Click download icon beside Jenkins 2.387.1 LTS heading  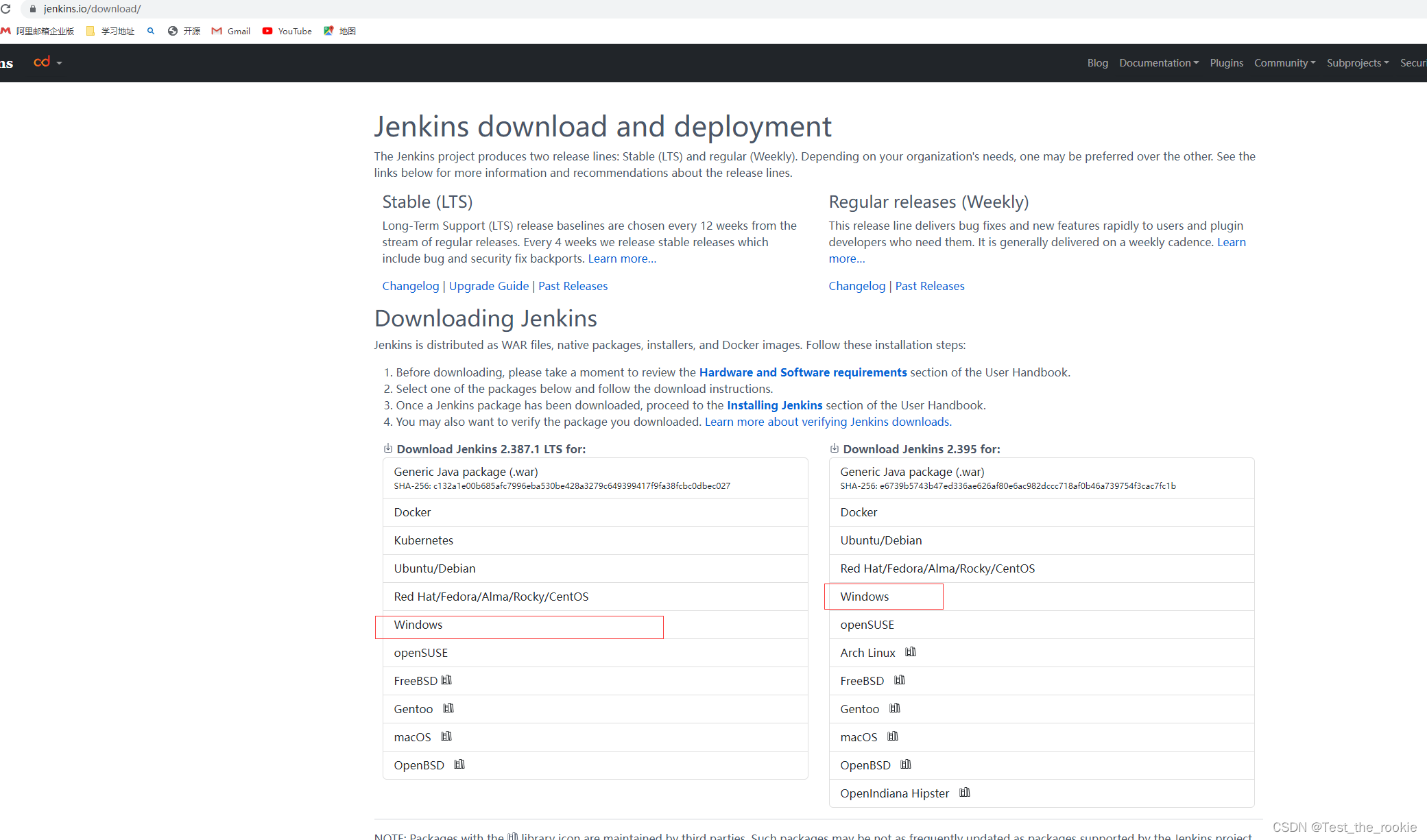point(388,448)
